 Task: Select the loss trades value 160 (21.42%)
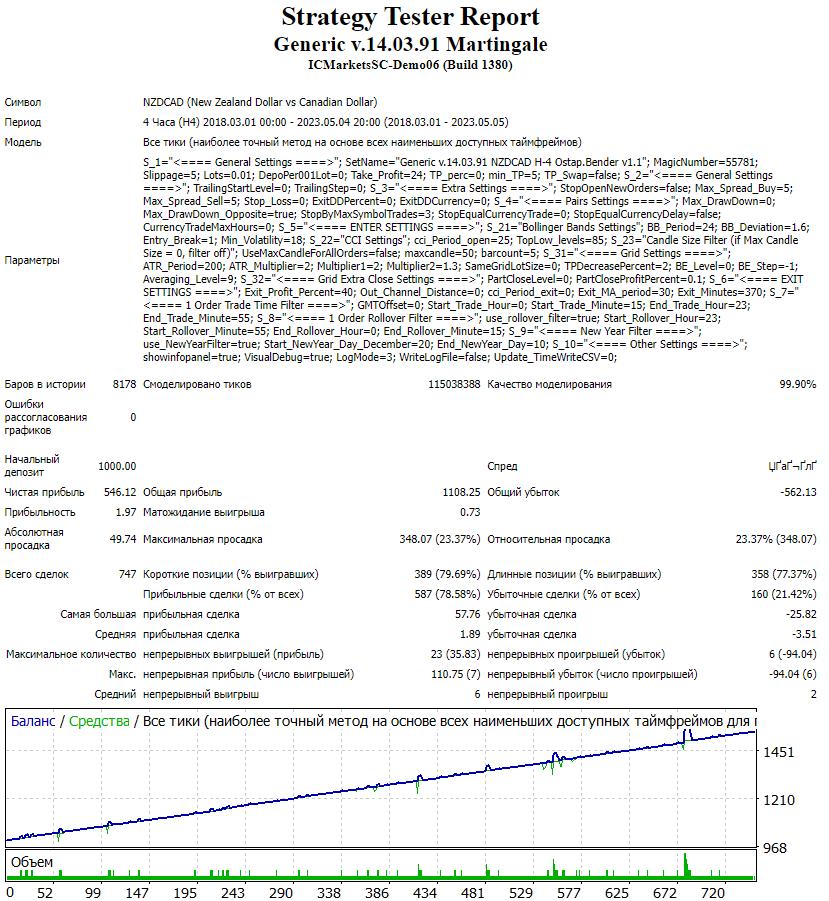pos(784,594)
